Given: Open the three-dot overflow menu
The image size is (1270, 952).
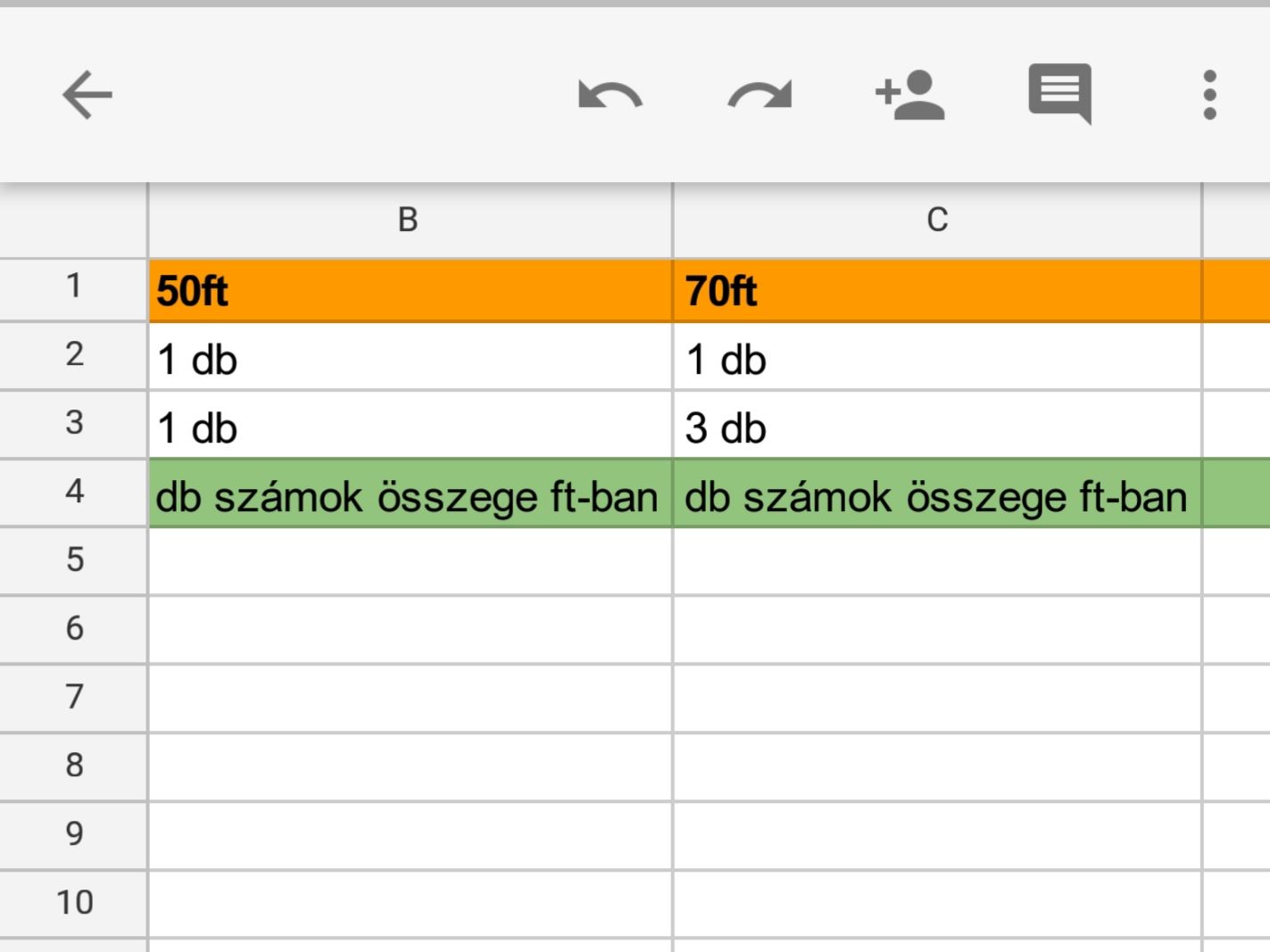Looking at the screenshot, I should click(x=1209, y=95).
